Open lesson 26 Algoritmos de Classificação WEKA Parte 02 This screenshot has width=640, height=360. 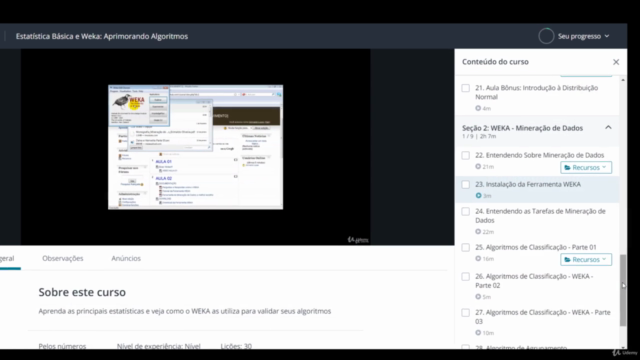point(534,281)
